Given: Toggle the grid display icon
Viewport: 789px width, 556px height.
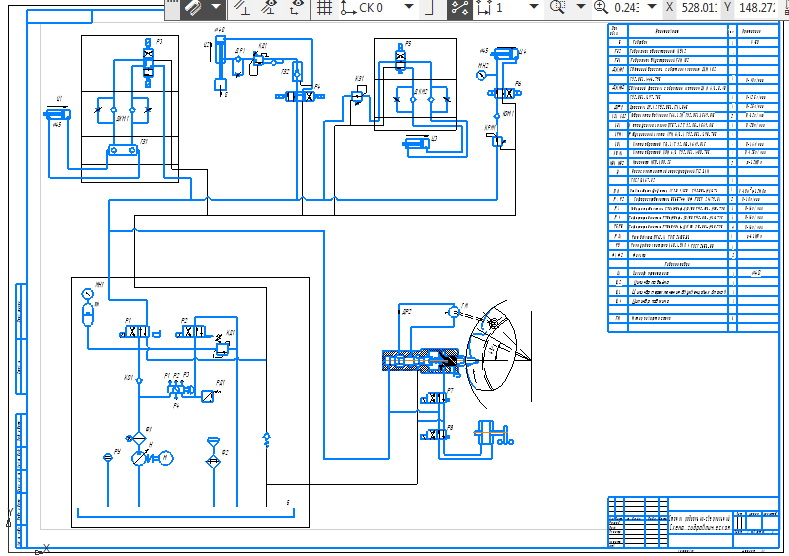Looking at the screenshot, I should pyautogui.click(x=324, y=8).
